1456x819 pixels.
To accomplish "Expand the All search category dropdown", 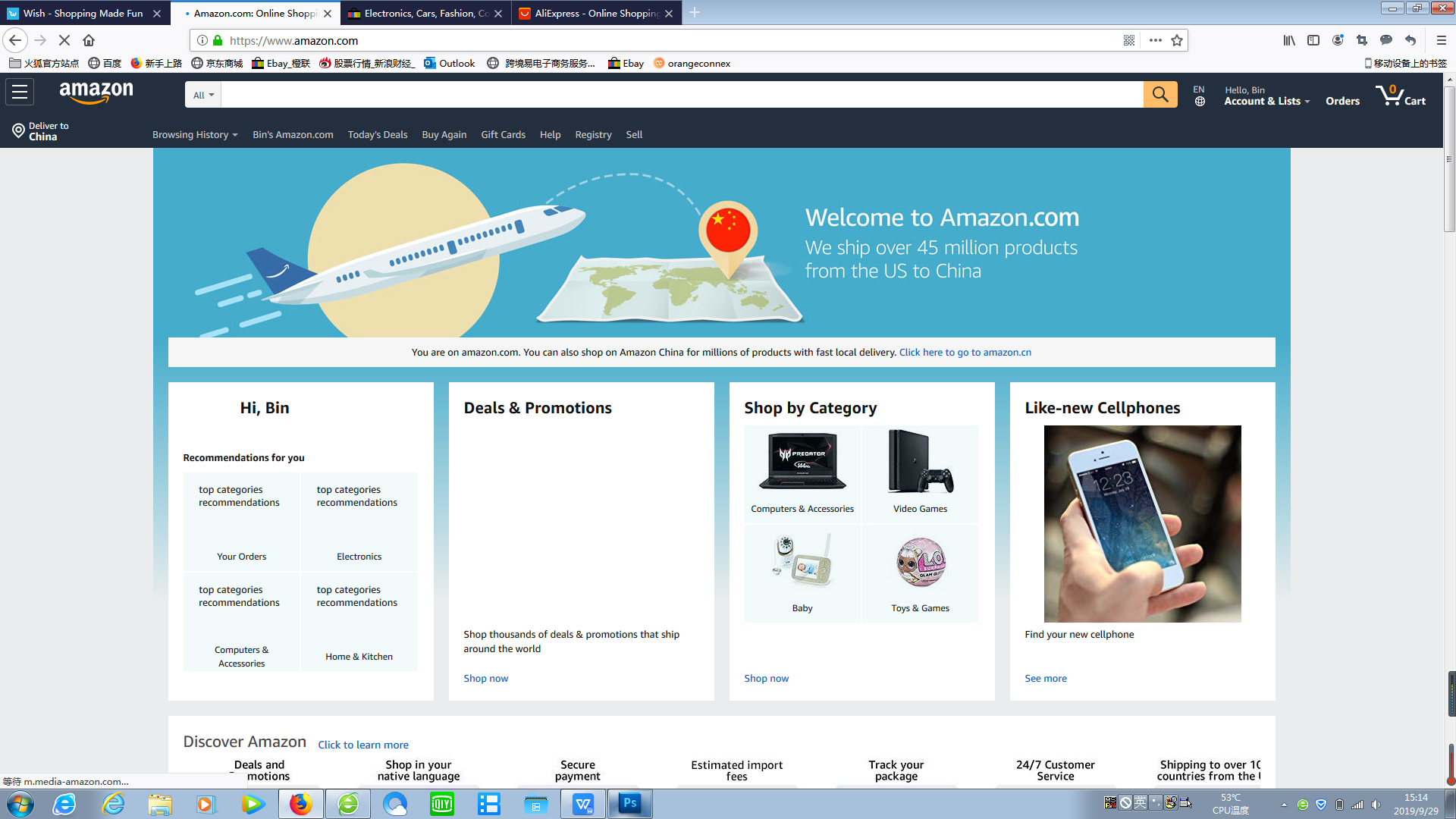I will coord(203,95).
